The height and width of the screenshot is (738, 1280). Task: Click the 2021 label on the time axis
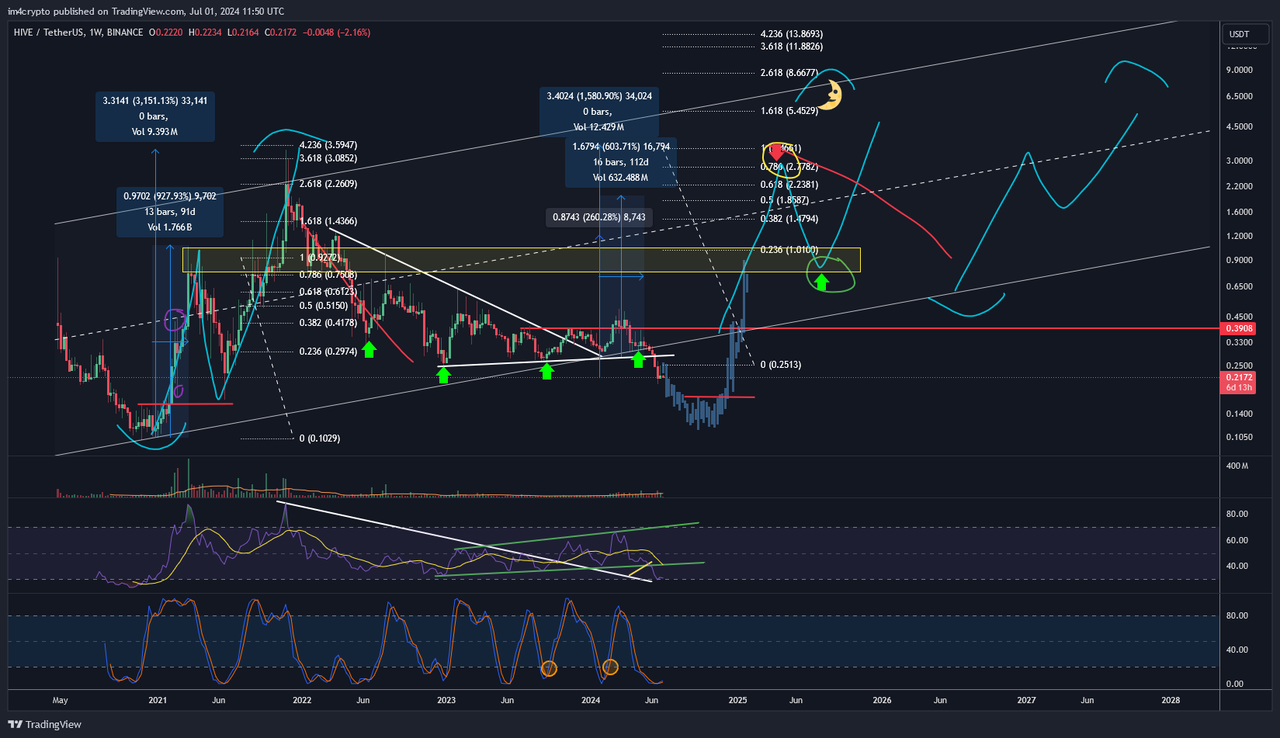(x=157, y=701)
